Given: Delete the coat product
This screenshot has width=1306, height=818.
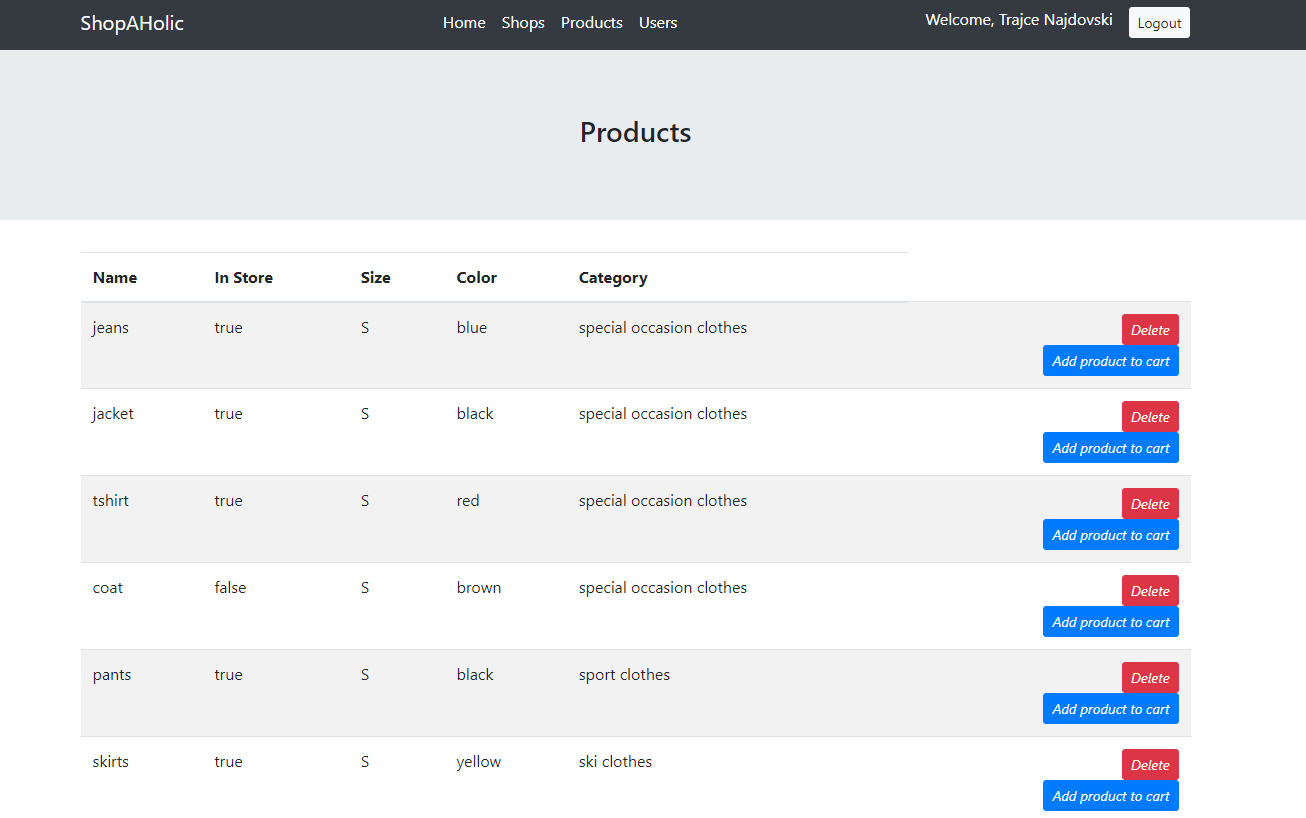Looking at the screenshot, I should pyautogui.click(x=1149, y=591).
